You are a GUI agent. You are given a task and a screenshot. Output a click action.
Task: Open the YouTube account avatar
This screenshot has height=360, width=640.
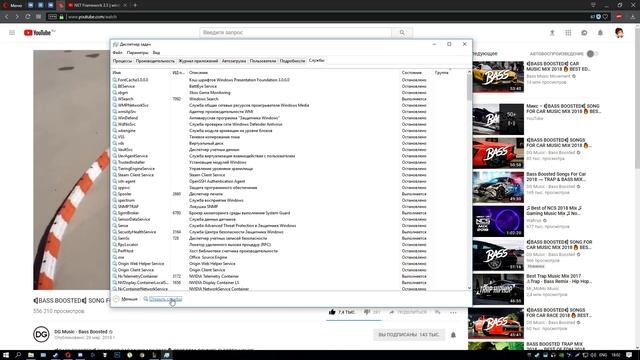coord(619,33)
